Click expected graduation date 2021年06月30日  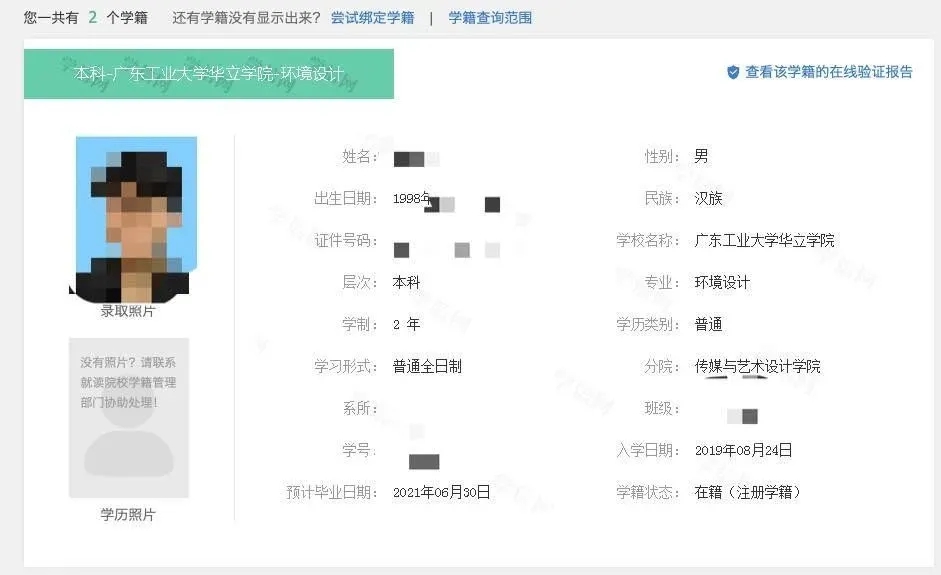coord(441,492)
